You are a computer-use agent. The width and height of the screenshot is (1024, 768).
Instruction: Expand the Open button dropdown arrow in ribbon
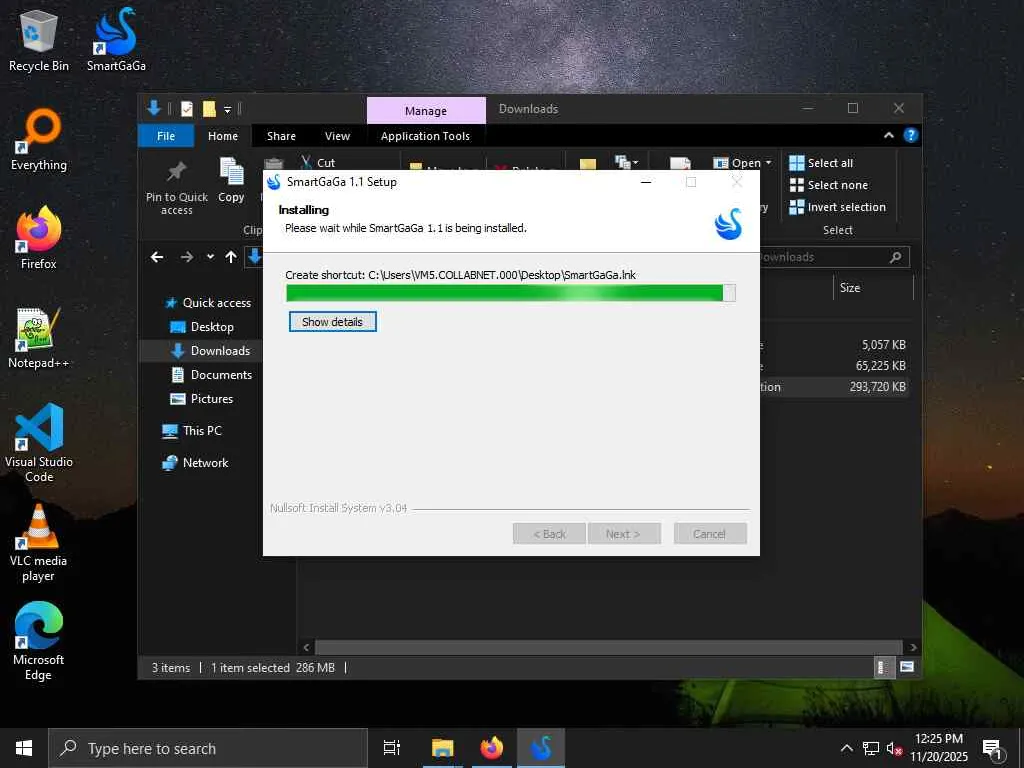pyautogui.click(x=769, y=163)
